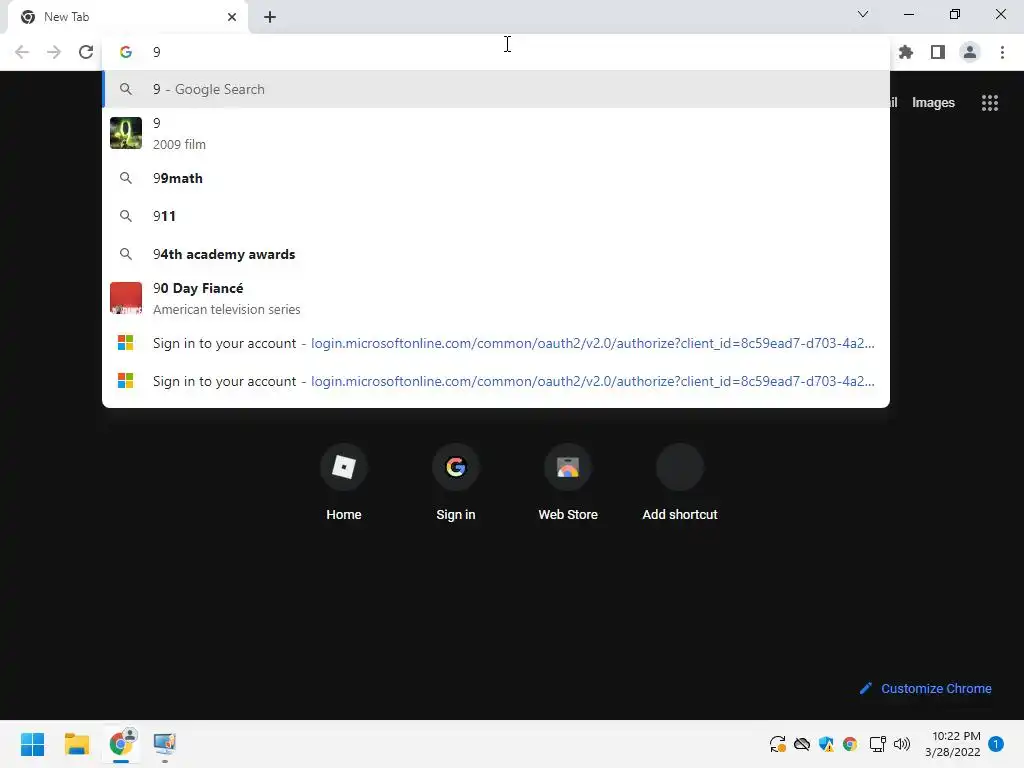Open the notification badge showing 1
Viewport: 1024px width, 768px height.
(x=996, y=744)
